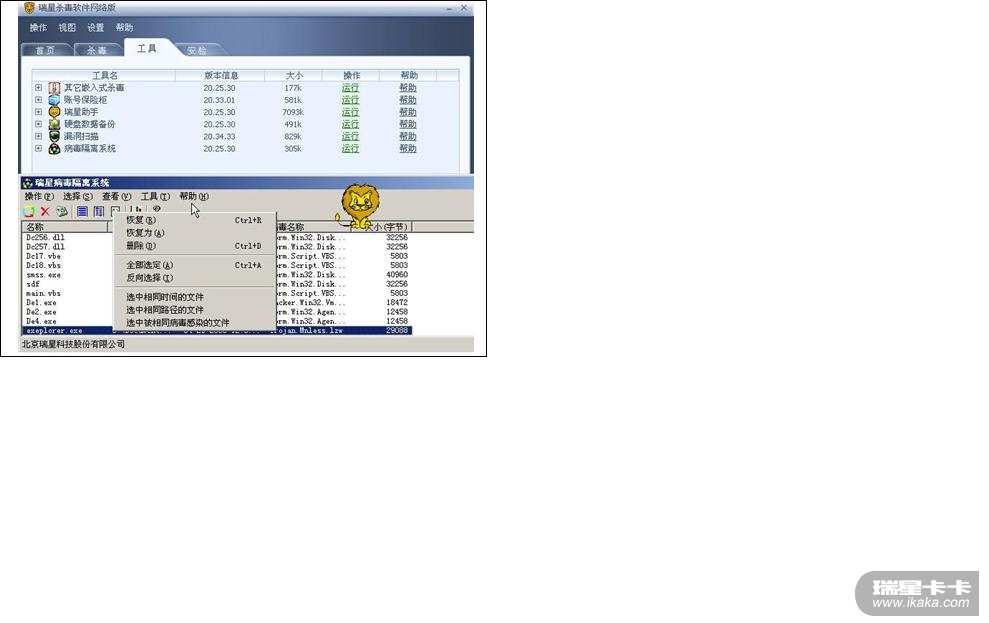Image resolution: width=989 pixels, height=623 pixels.
Task: Open 帮助(H) menu in quarantine window
Action: click(194, 197)
